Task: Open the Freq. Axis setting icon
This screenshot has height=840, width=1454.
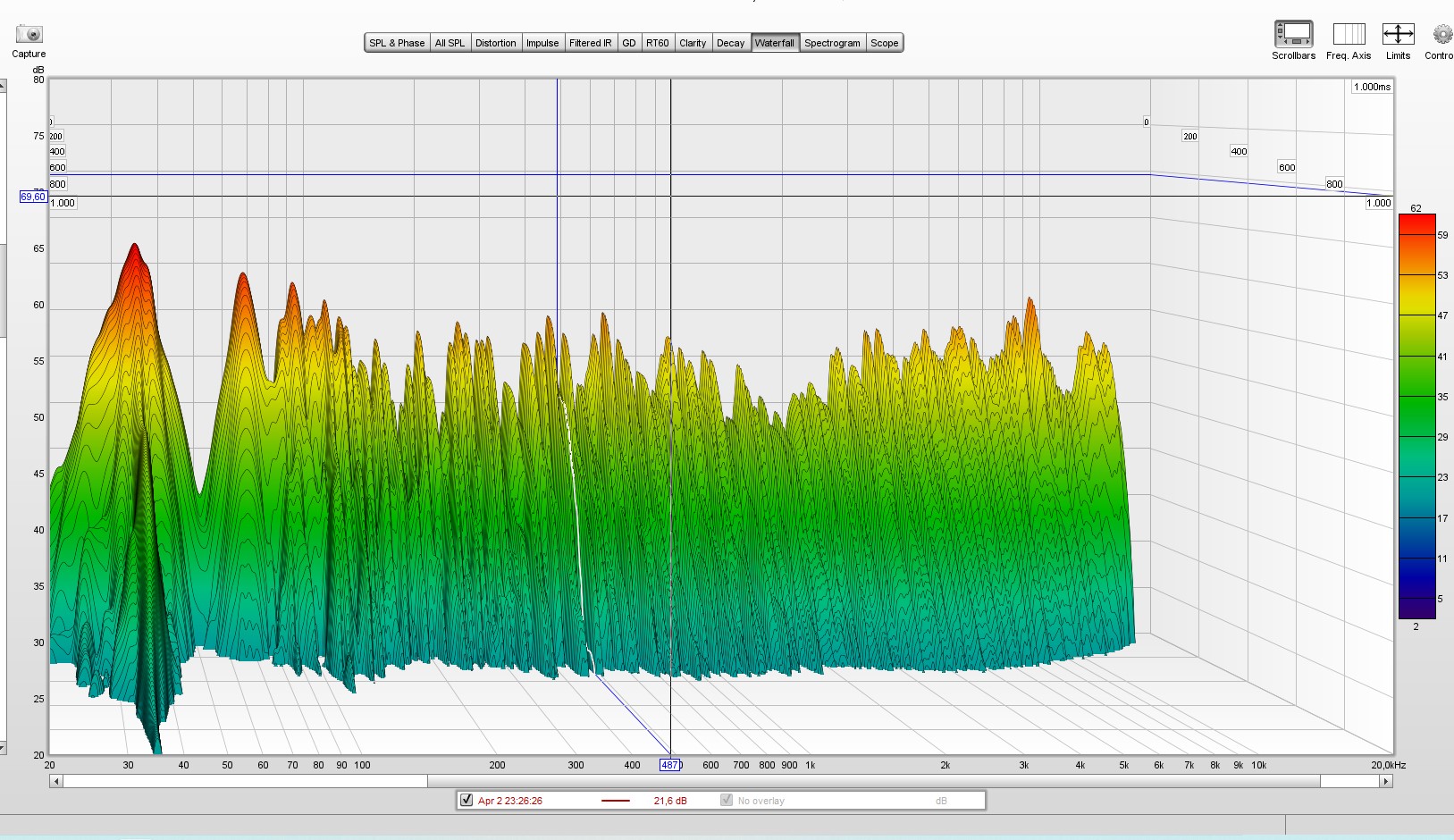Action: tap(1349, 34)
